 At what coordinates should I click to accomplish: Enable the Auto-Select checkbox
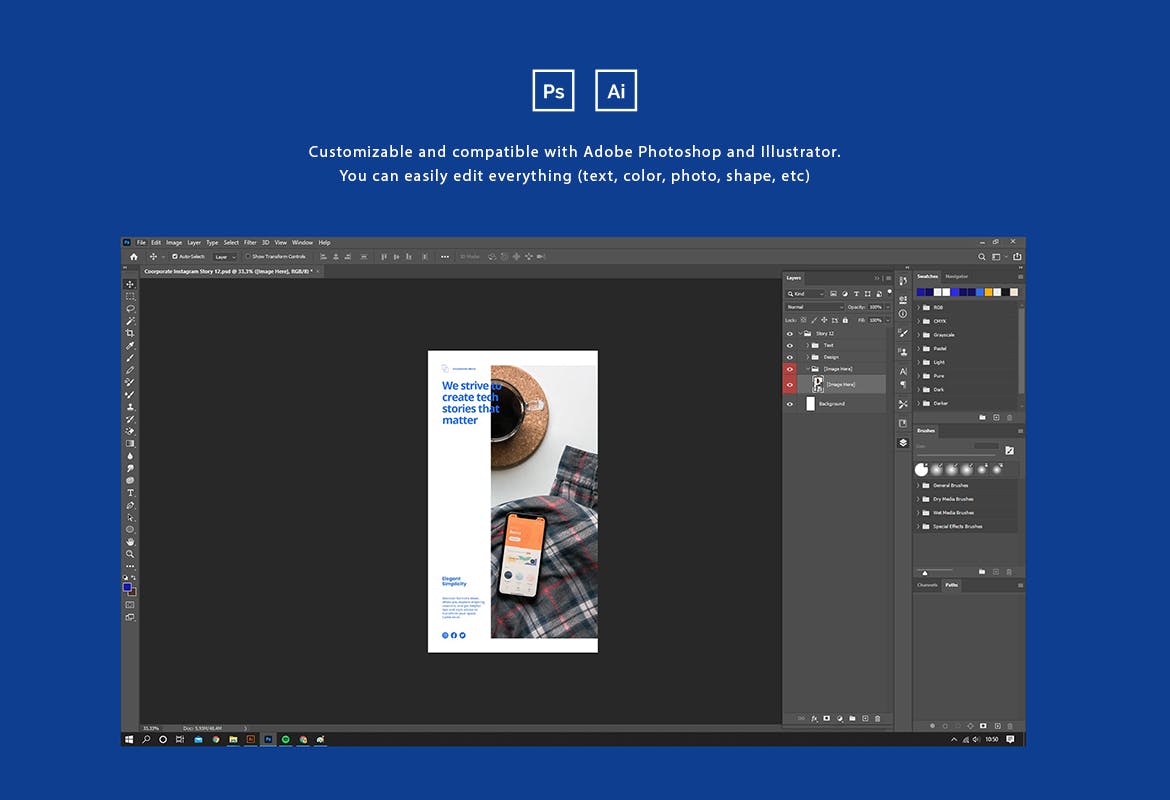pyautogui.click(x=175, y=257)
